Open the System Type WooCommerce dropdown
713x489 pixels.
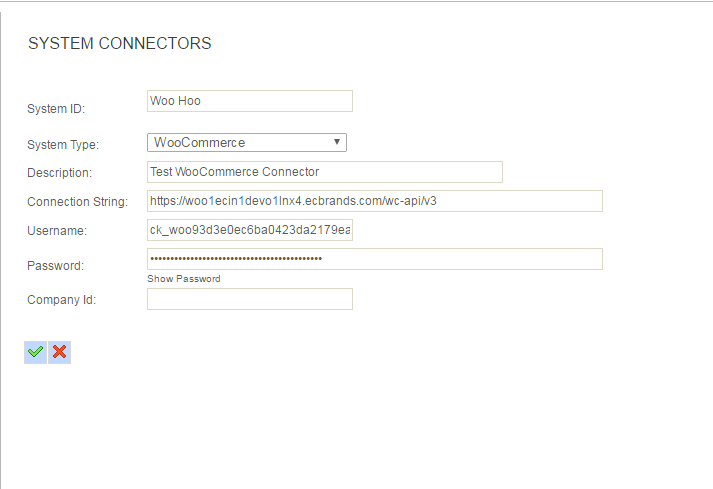tap(246, 142)
